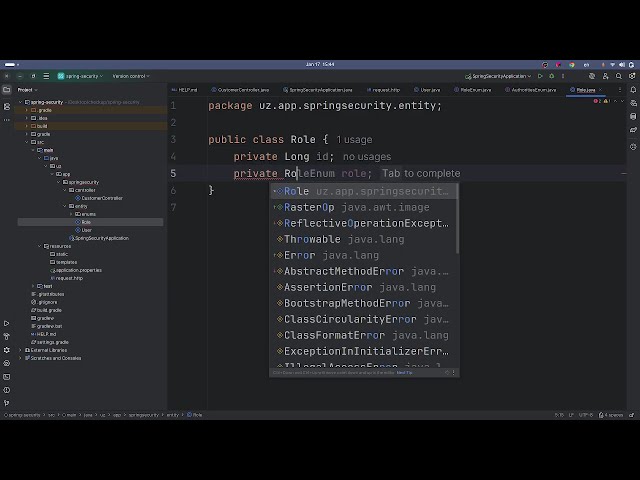The height and width of the screenshot is (480, 640).
Task: Open User class in project tree
Action: click(x=84, y=230)
